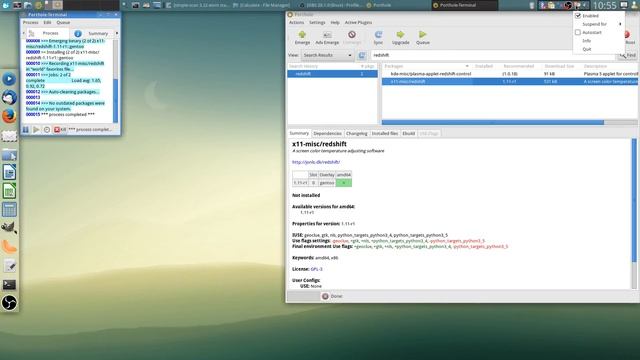Toggle the Autostart checkbox in the tray popup
640x360 pixels.
(578, 32)
